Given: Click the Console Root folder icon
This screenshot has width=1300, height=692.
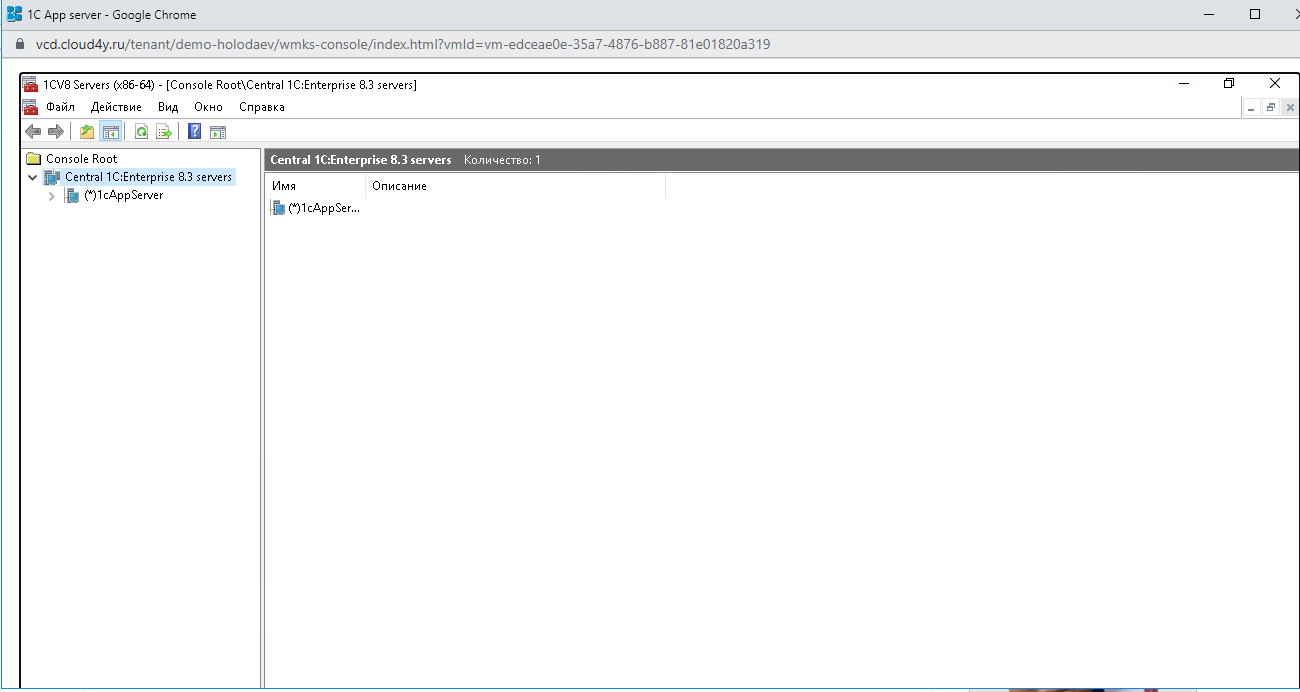Looking at the screenshot, I should [x=33, y=159].
